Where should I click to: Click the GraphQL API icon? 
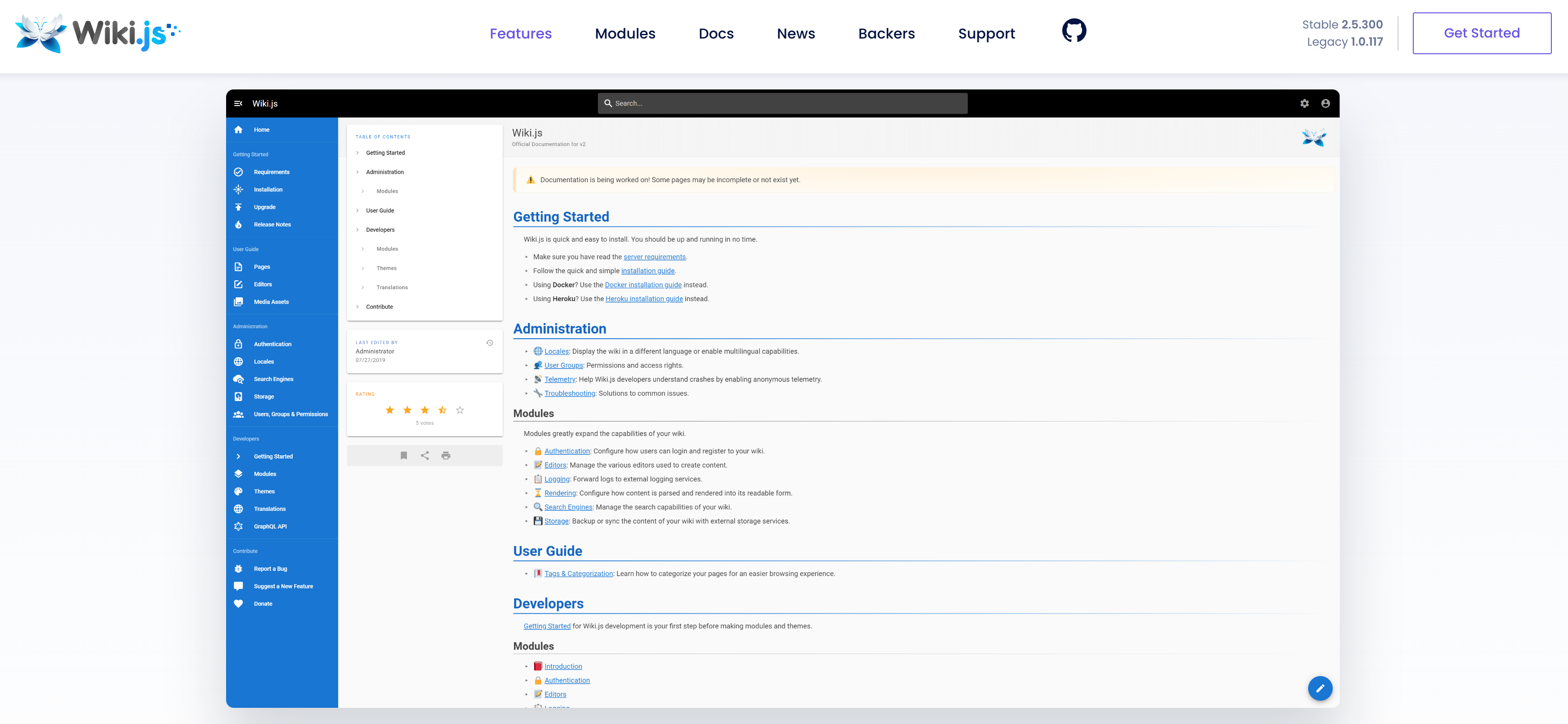tap(238, 526)
